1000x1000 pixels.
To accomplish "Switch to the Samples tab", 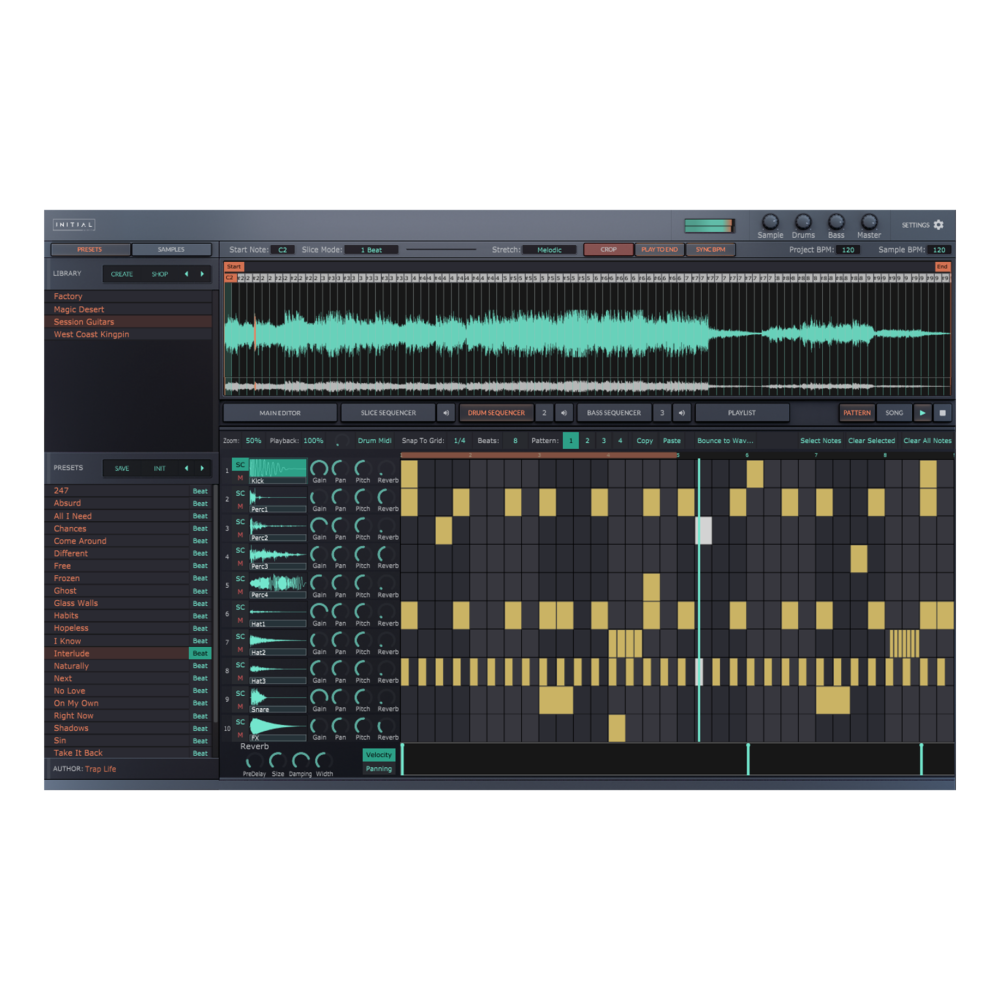I will (172, 249).
